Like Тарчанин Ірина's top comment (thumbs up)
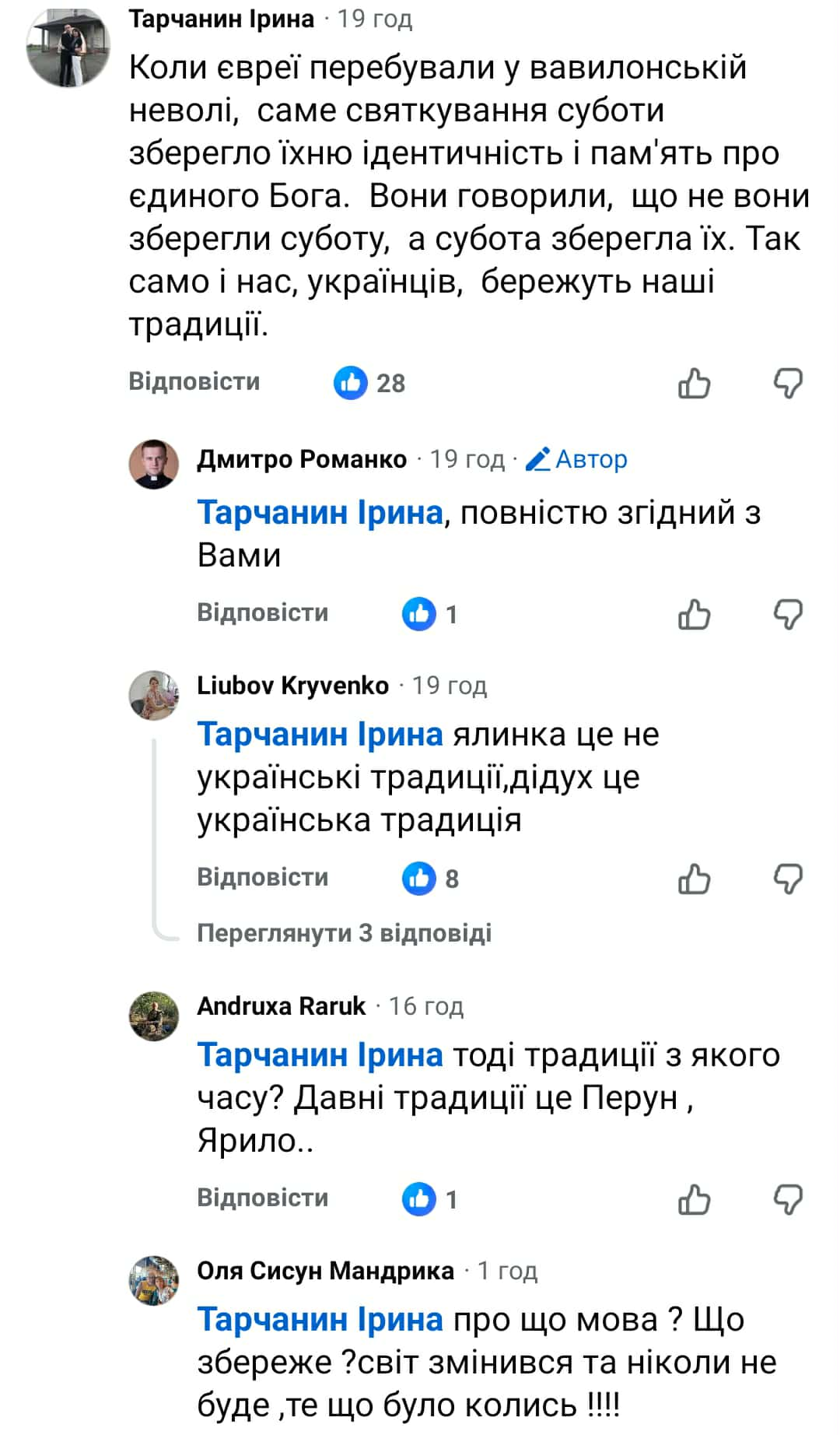 coord(694,383)
